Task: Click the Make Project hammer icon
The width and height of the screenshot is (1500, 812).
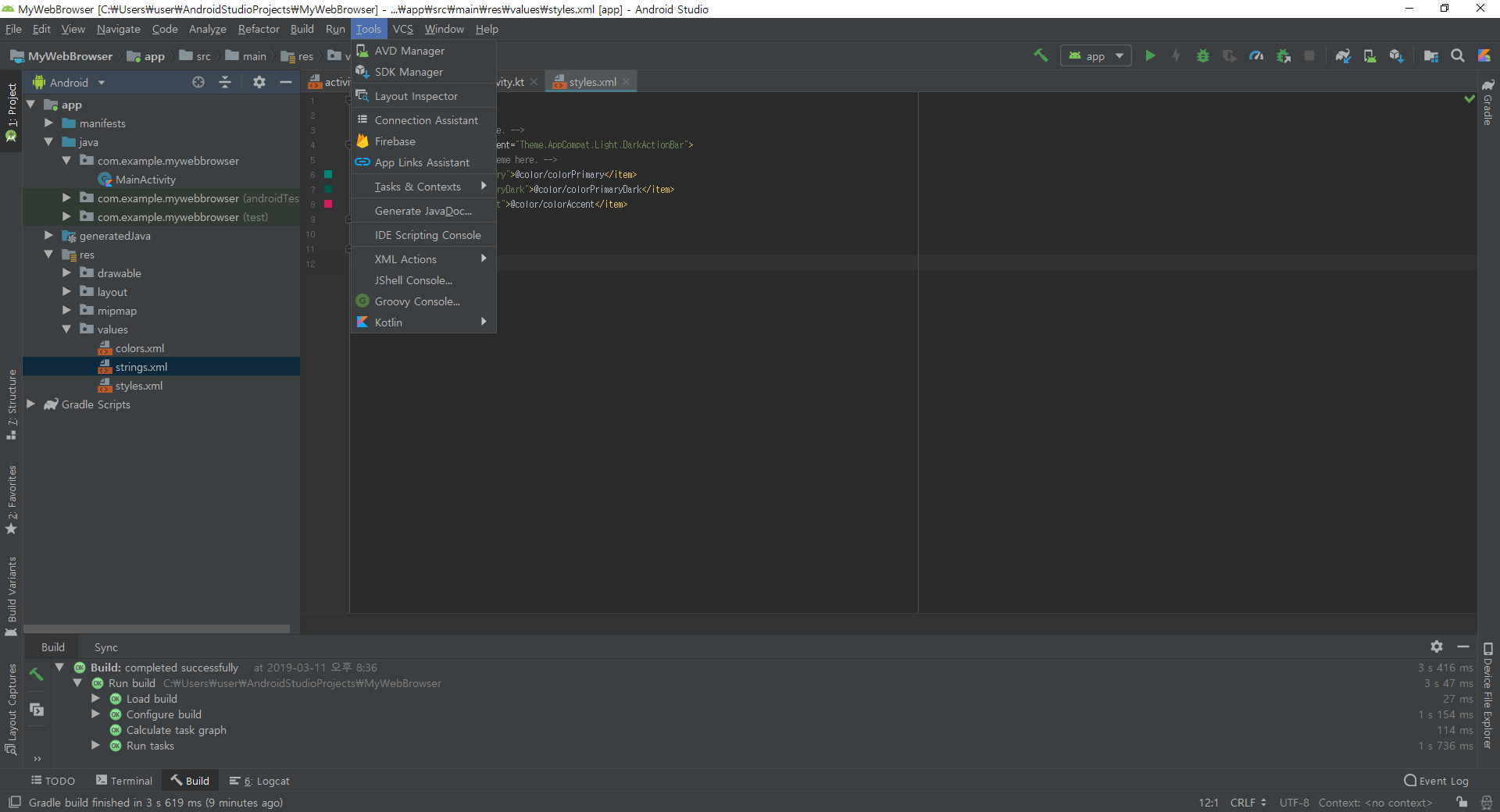Action: (x=1041, y=55)
